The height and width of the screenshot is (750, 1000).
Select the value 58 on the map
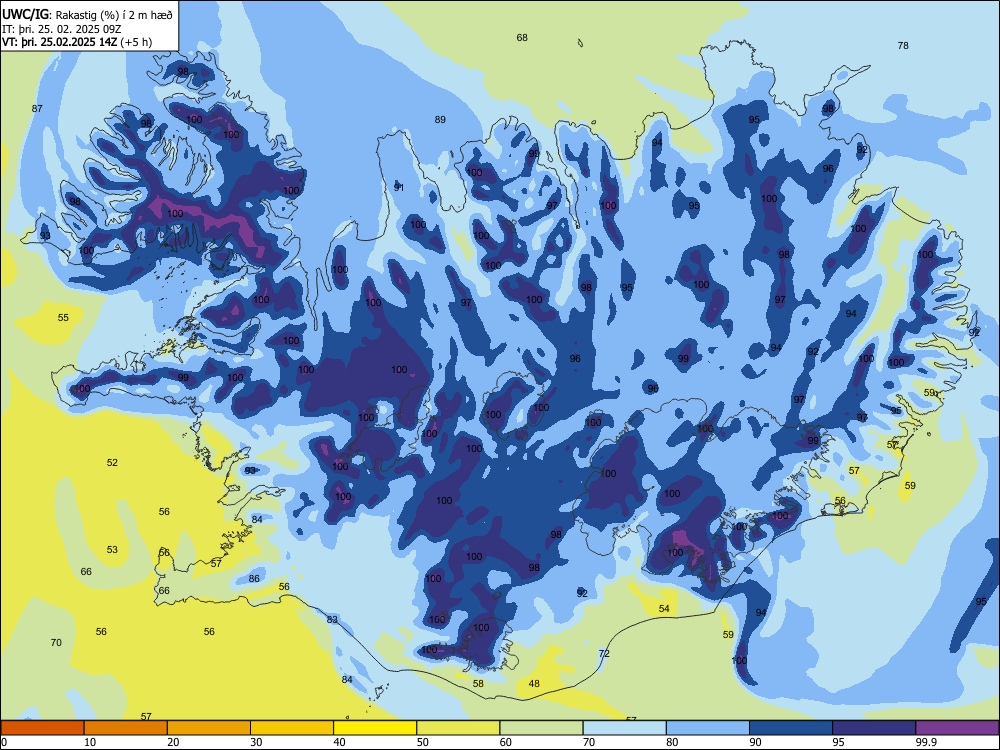[478, 684]
